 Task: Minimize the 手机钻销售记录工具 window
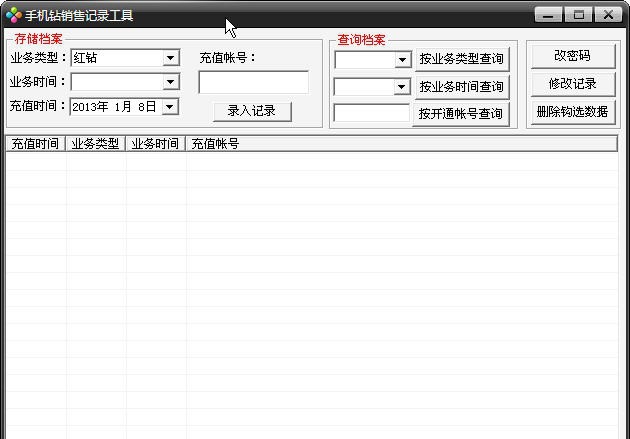(x=548, y=15)
